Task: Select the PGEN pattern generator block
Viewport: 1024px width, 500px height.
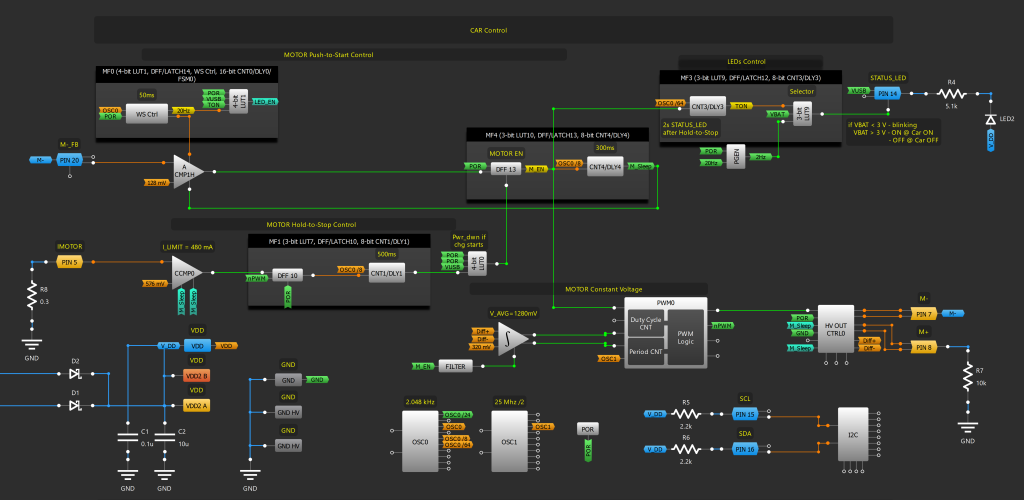Action: [x=736, y=157]
